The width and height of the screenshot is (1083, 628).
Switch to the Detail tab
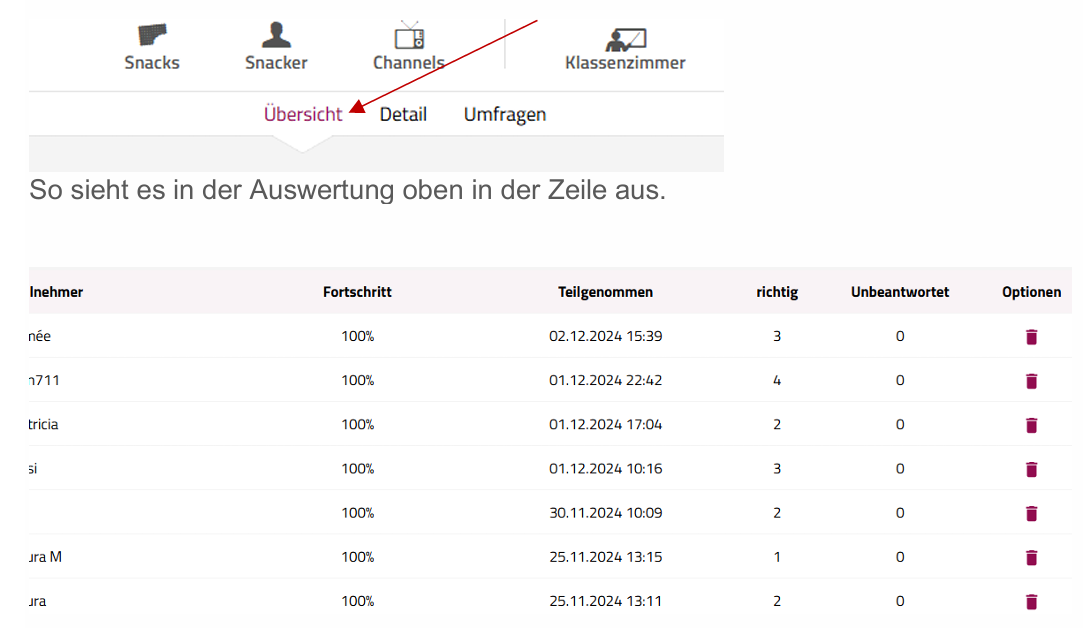[403, 114]
